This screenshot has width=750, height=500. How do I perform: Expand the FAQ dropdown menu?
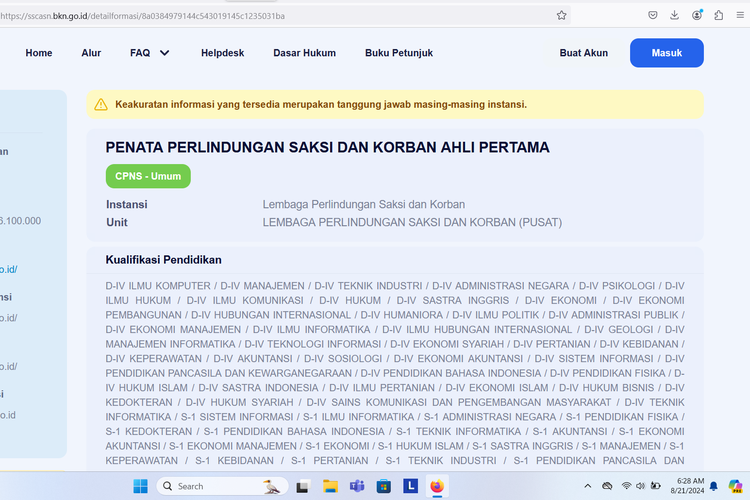pyautogui.click(x=150, y=53)
